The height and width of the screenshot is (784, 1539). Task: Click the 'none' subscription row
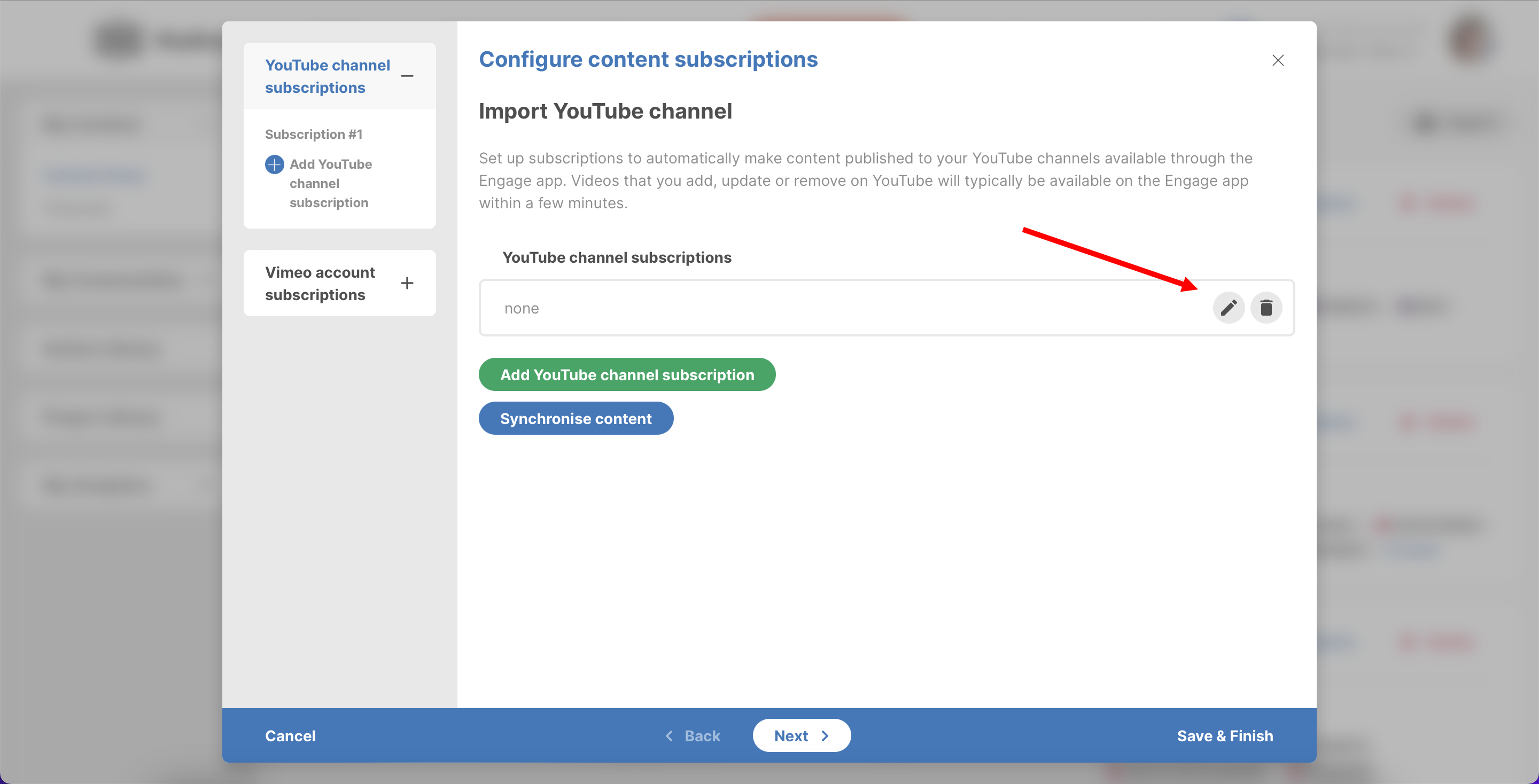tap(887, 308)
